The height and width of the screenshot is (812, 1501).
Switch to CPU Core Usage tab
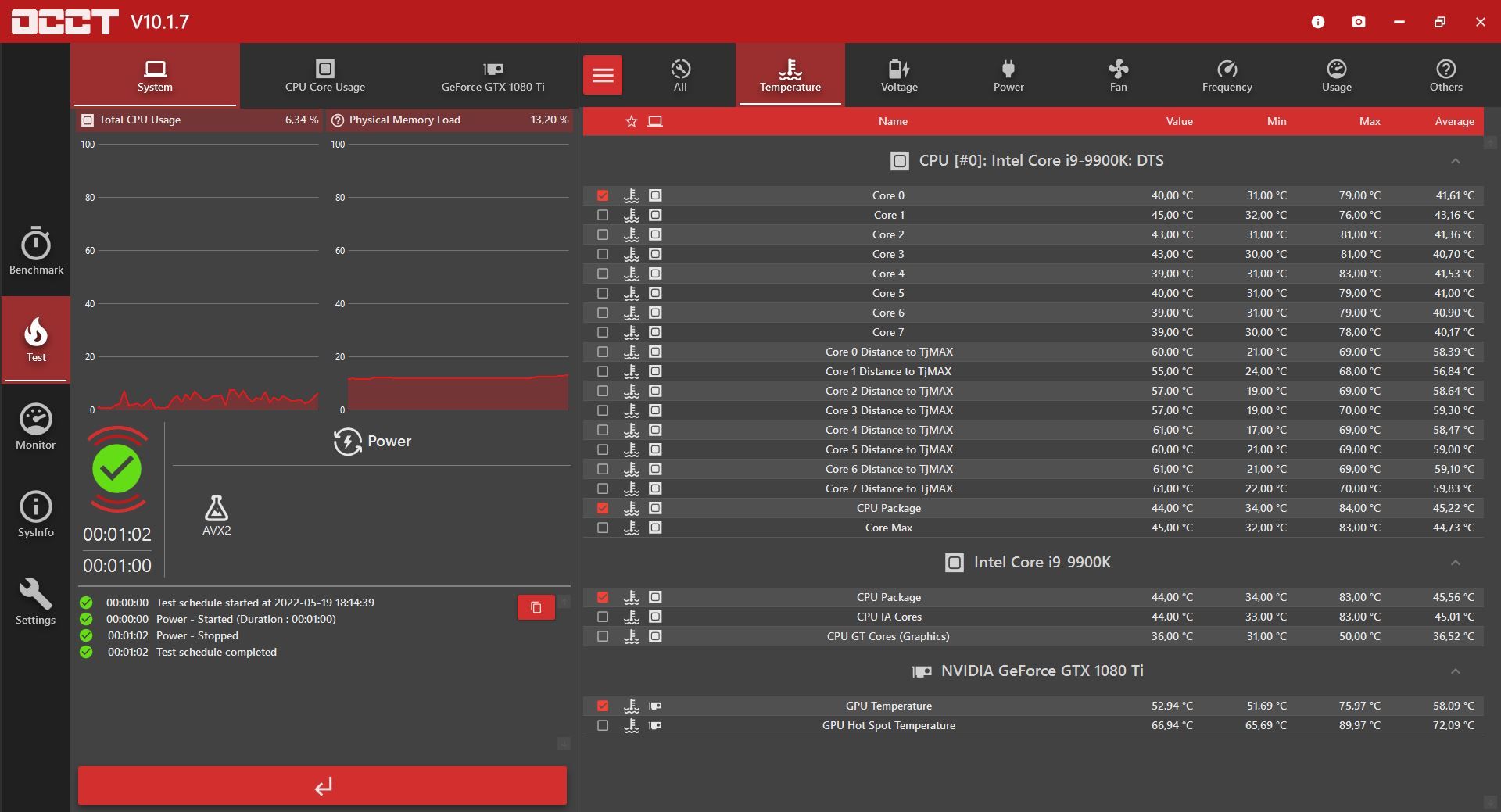pyautogui.click(x=325, y=75)
